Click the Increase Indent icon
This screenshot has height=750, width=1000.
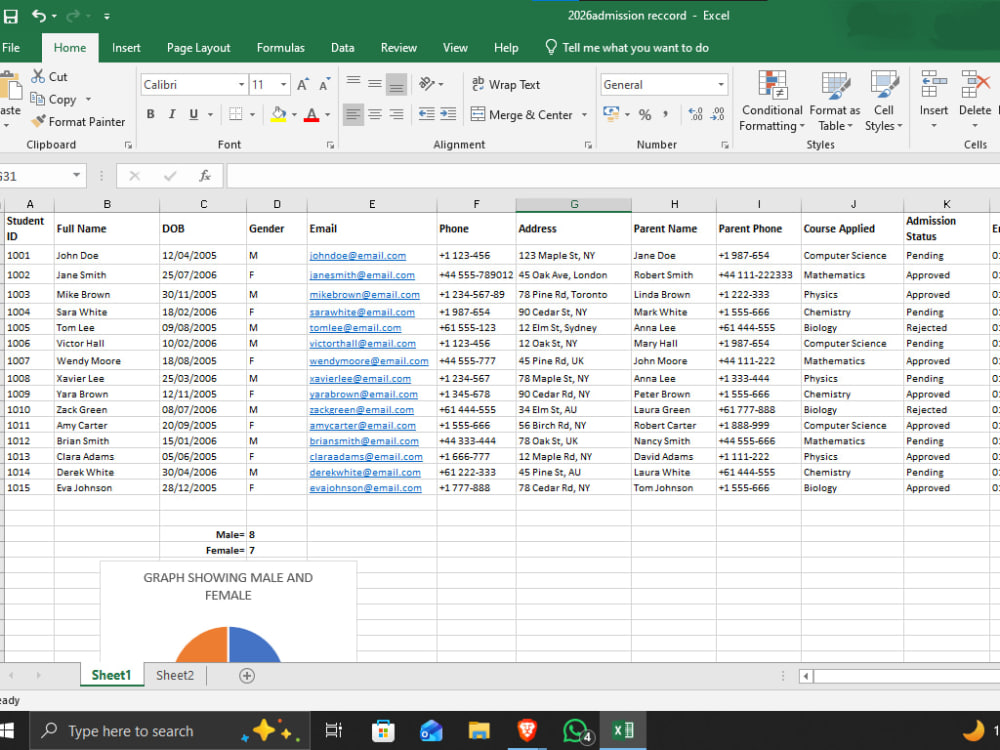(x=448, y=114)
